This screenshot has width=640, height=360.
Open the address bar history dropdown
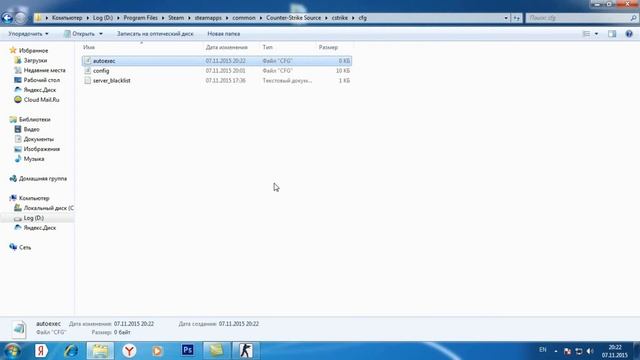[x=506, y=18]
